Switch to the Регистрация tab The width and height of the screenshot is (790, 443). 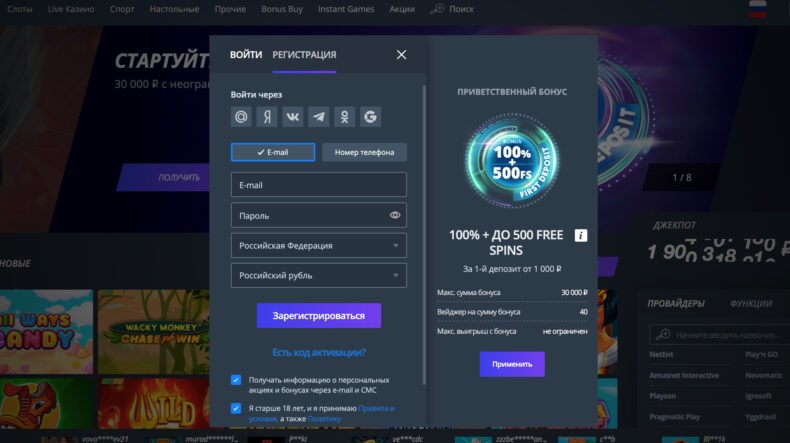pos(304,54)
